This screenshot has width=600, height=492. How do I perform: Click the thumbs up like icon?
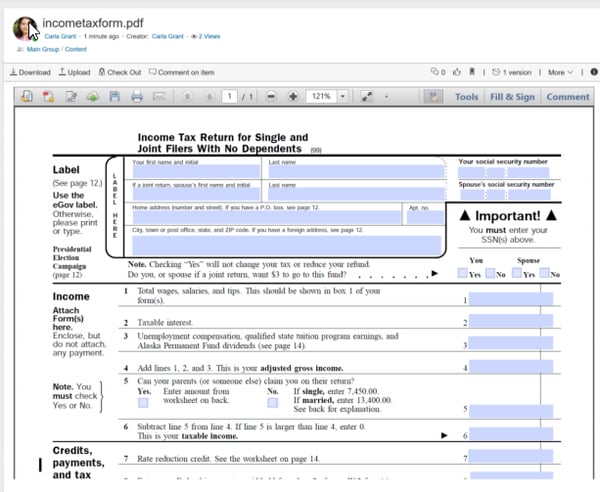tap(456, 72)
